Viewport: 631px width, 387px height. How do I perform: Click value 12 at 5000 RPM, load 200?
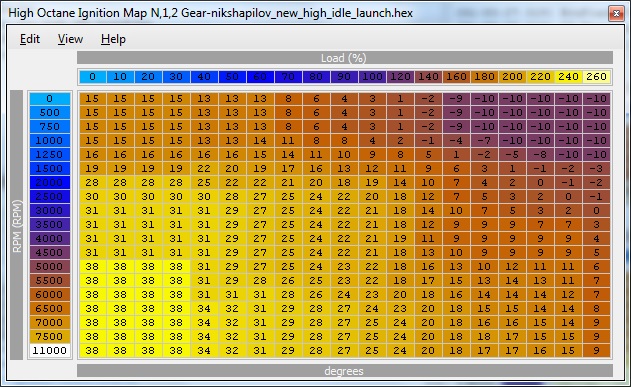pyautogui.click(x=512, y=266)
